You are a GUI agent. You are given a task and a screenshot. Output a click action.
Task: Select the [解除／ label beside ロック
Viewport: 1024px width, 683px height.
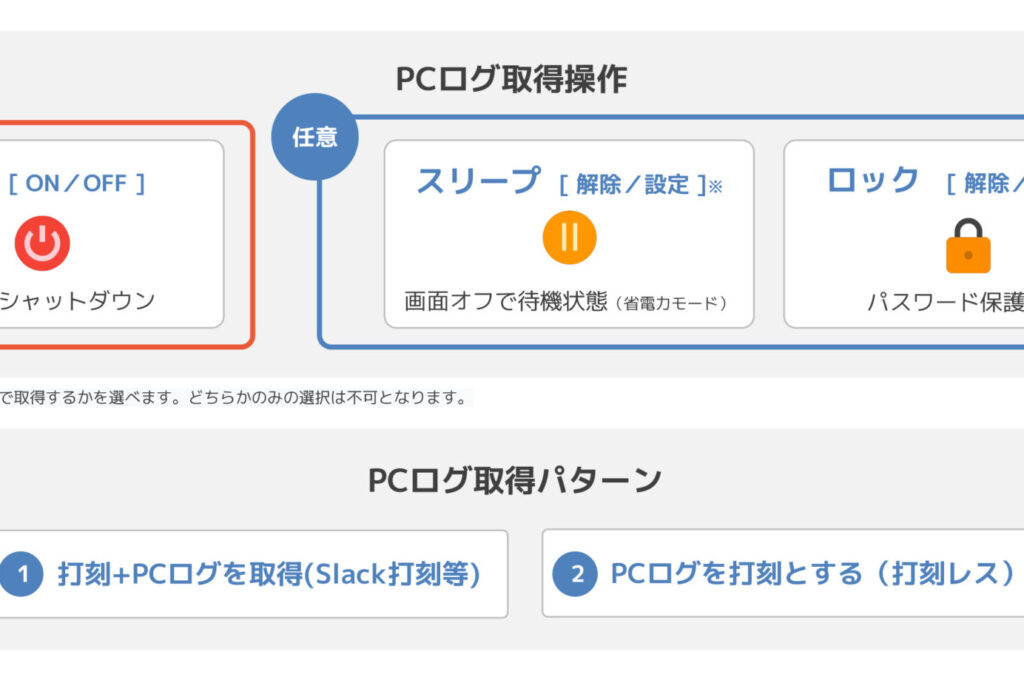click(985, 185)
